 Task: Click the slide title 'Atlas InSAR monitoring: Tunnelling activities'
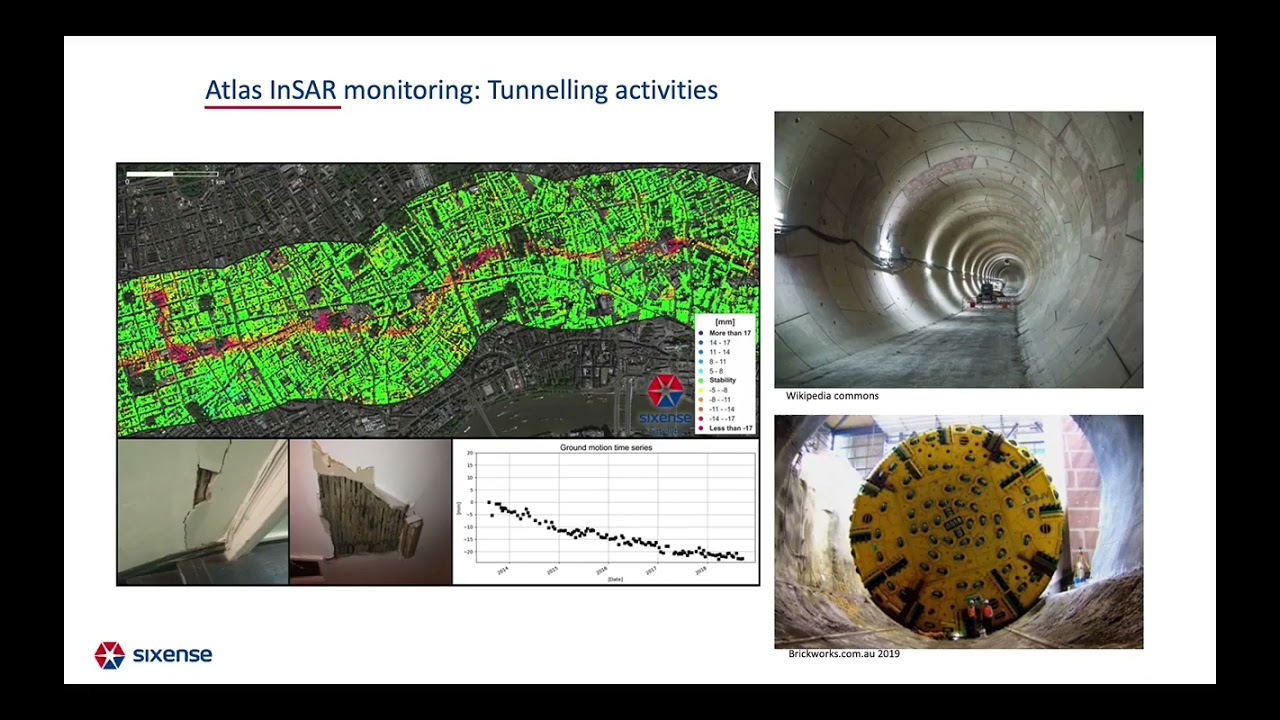[461, 90]
